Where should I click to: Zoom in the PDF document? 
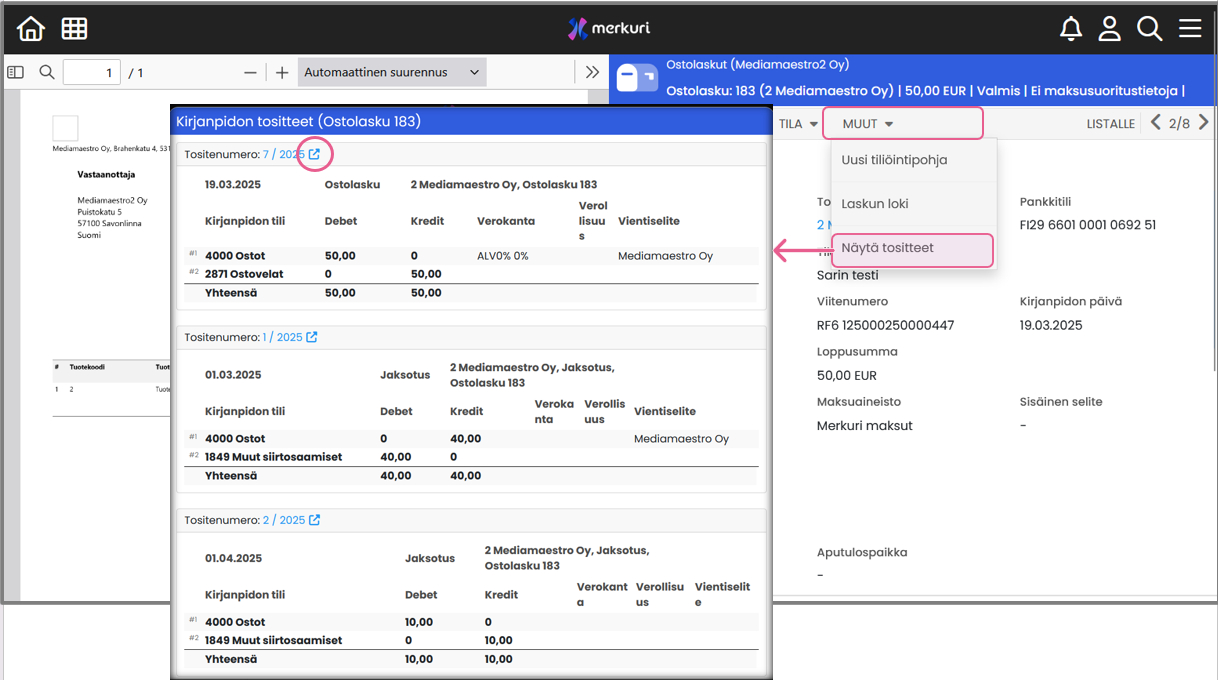click(282, 72)
